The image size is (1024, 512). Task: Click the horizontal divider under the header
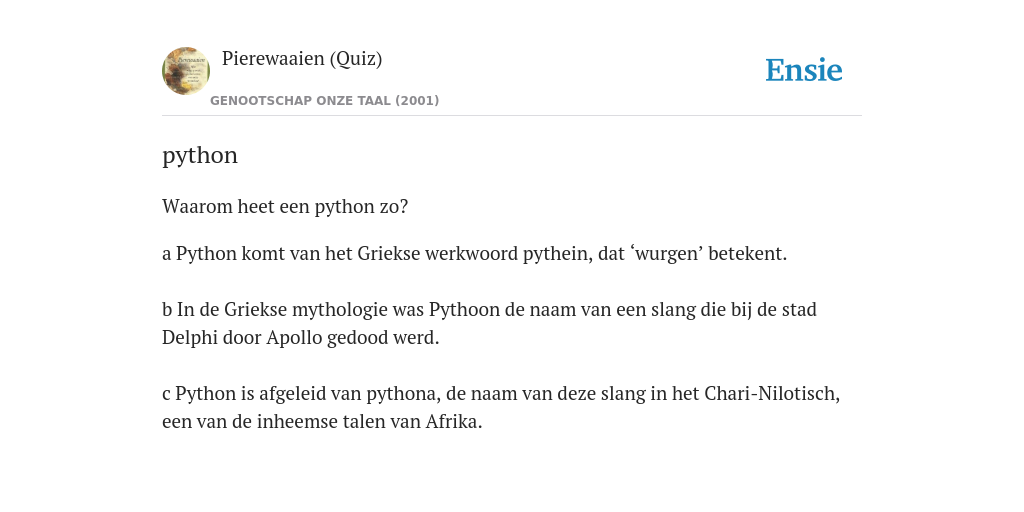(x=512, y=116)
